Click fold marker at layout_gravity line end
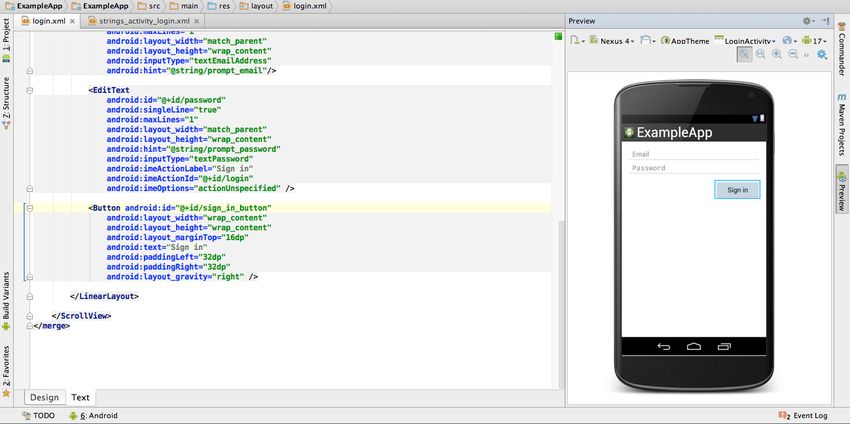Image resolution: width=850 pixels, height=424 pixels. [x=29, y=277]
